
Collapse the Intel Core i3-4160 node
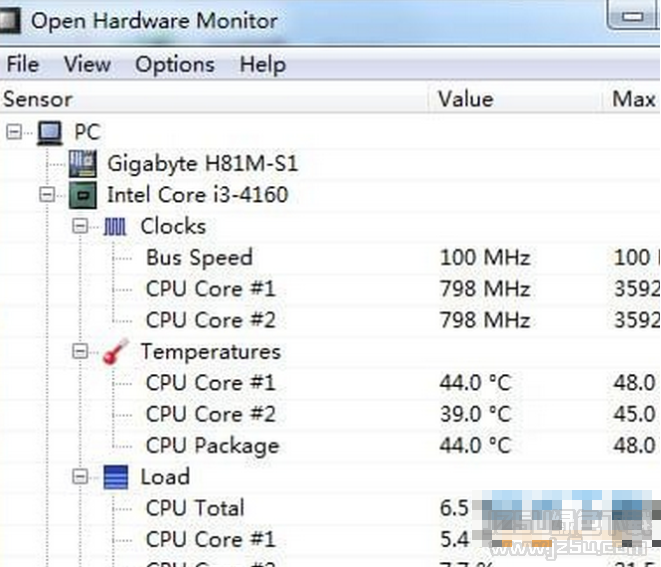pos(47,194)
